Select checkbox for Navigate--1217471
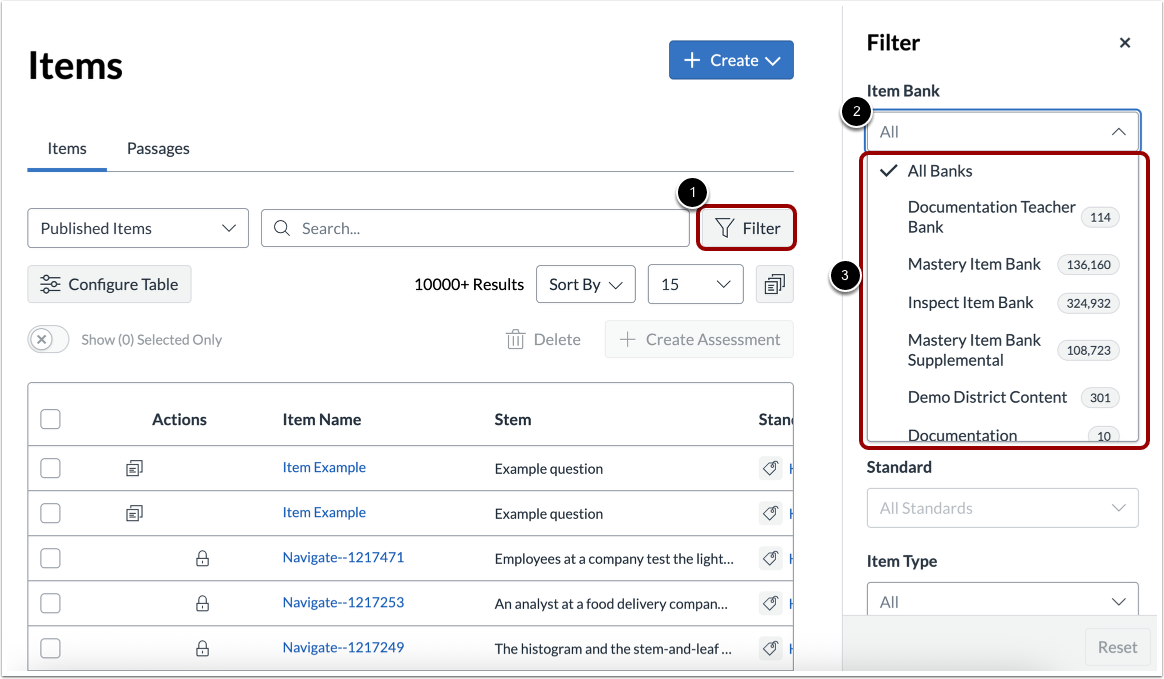Image resolution: width=1164 pixels, height=679 pixels. (x=50, y=558)
